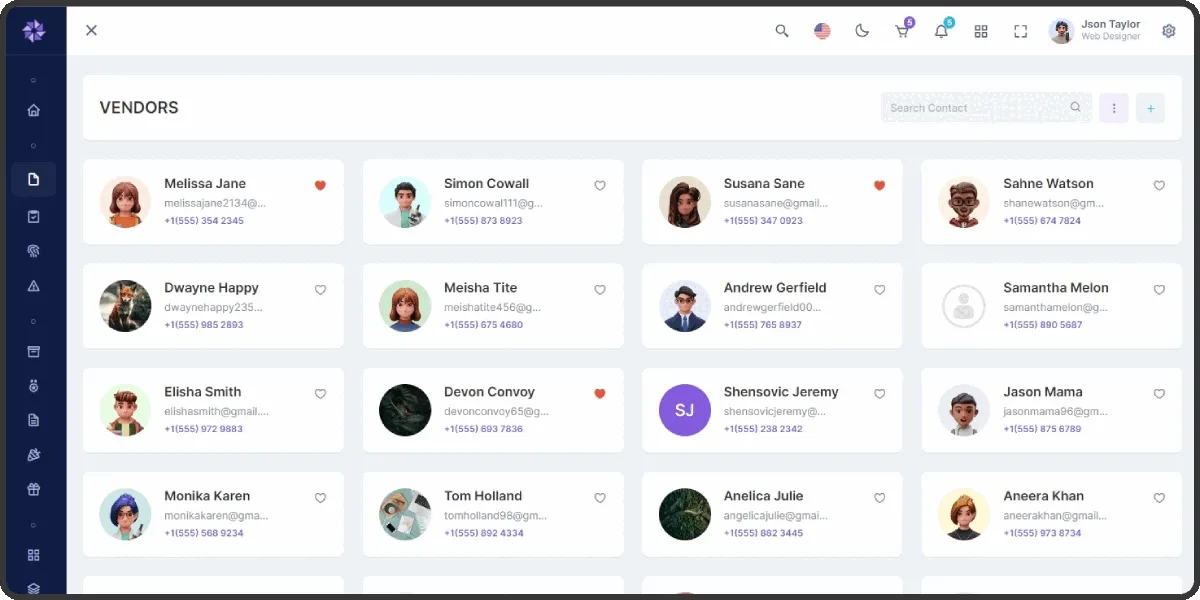Click Sahne Watson's avatar

click(x=964, y=202)
